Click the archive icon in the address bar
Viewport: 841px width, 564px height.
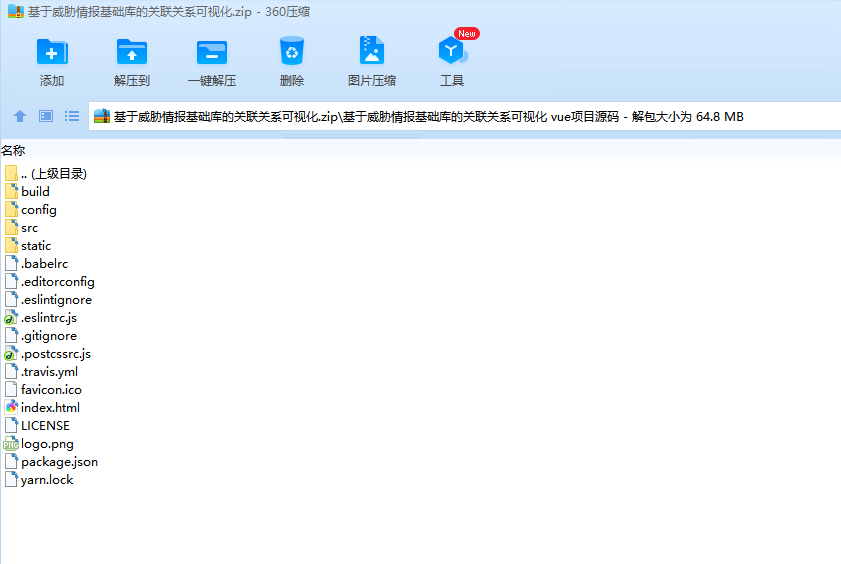coord(102,116)
